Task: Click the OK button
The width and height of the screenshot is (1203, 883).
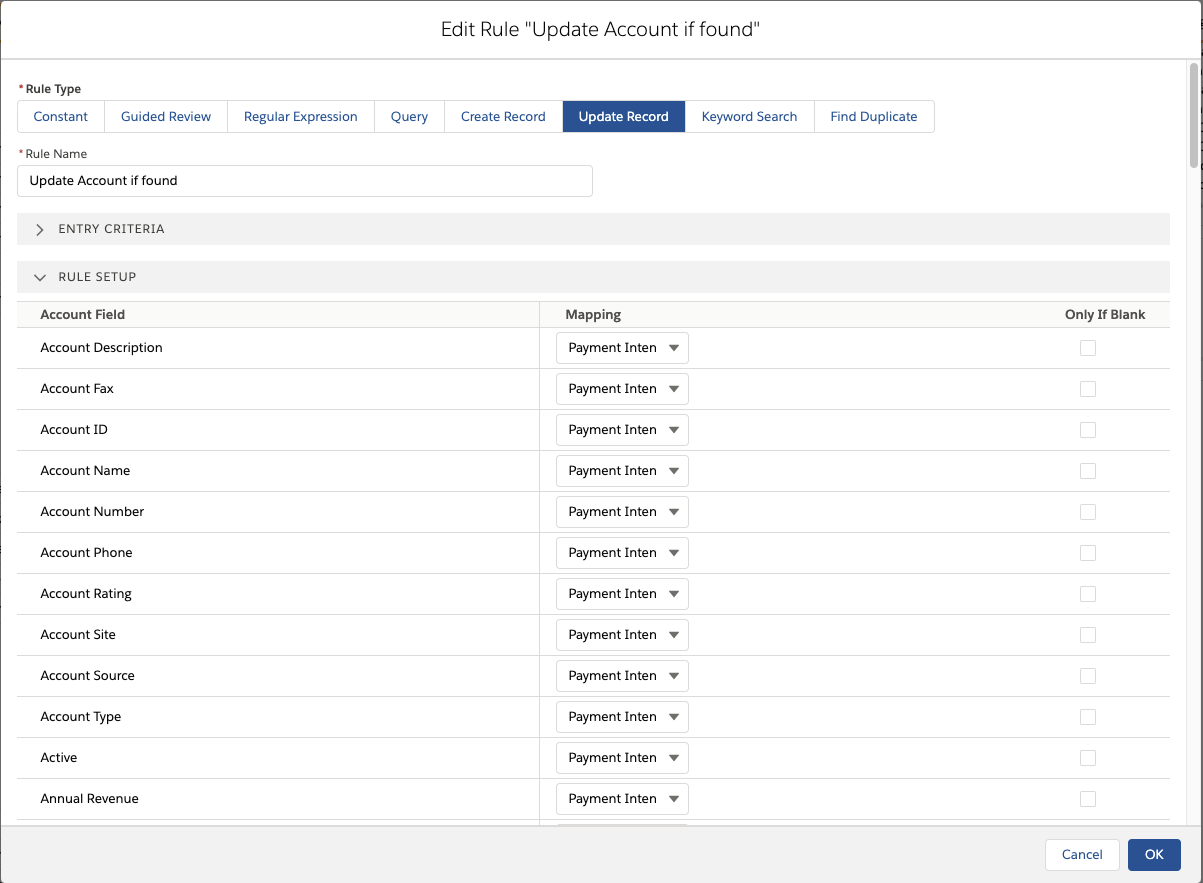Action: click(x=1154, y=854)
